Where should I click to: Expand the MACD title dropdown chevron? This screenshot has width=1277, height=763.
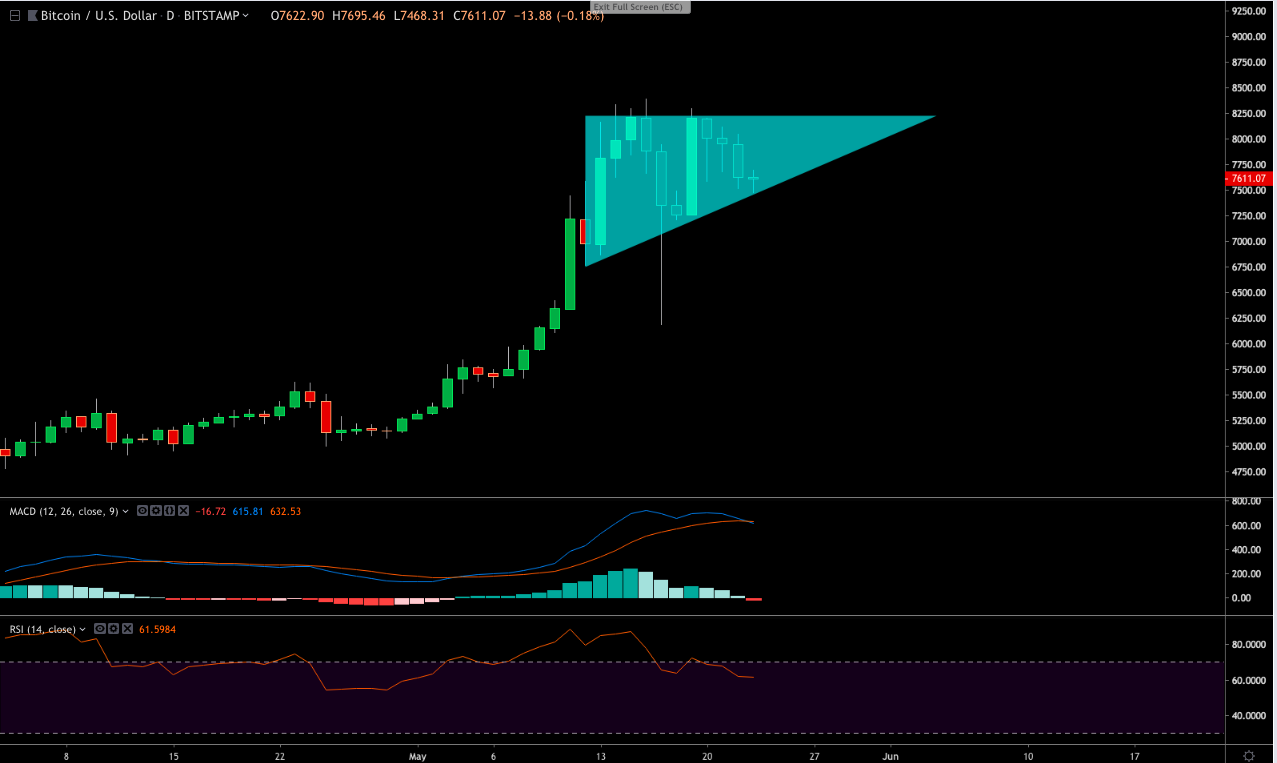click(124, 511)
